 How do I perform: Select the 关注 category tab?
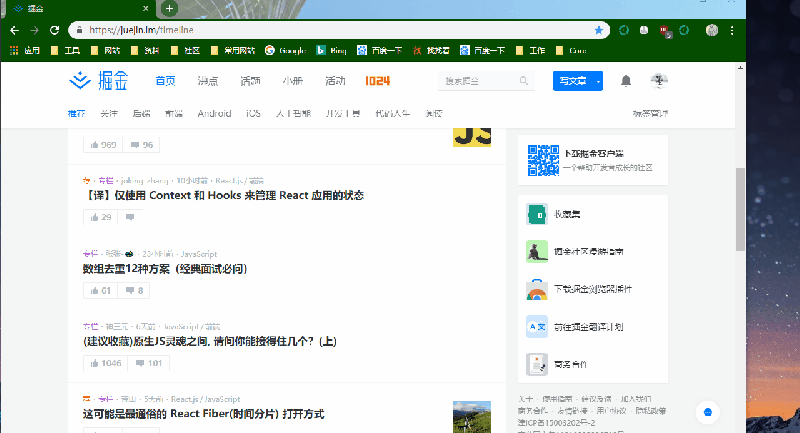click(109, 113)
